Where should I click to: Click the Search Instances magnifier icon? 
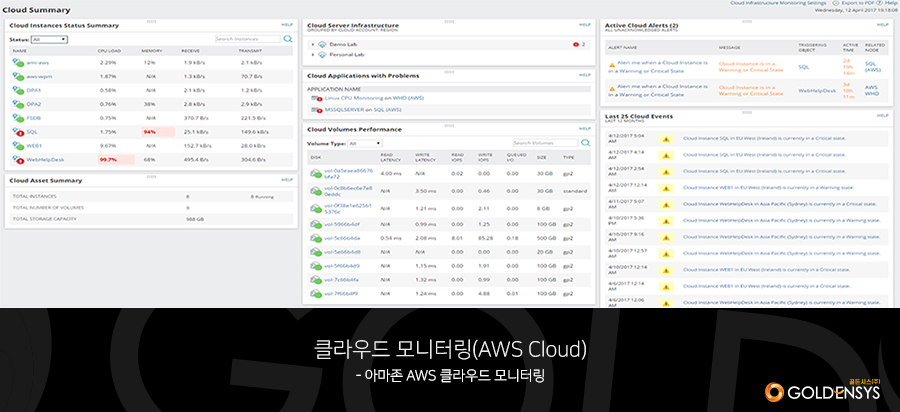288,39
